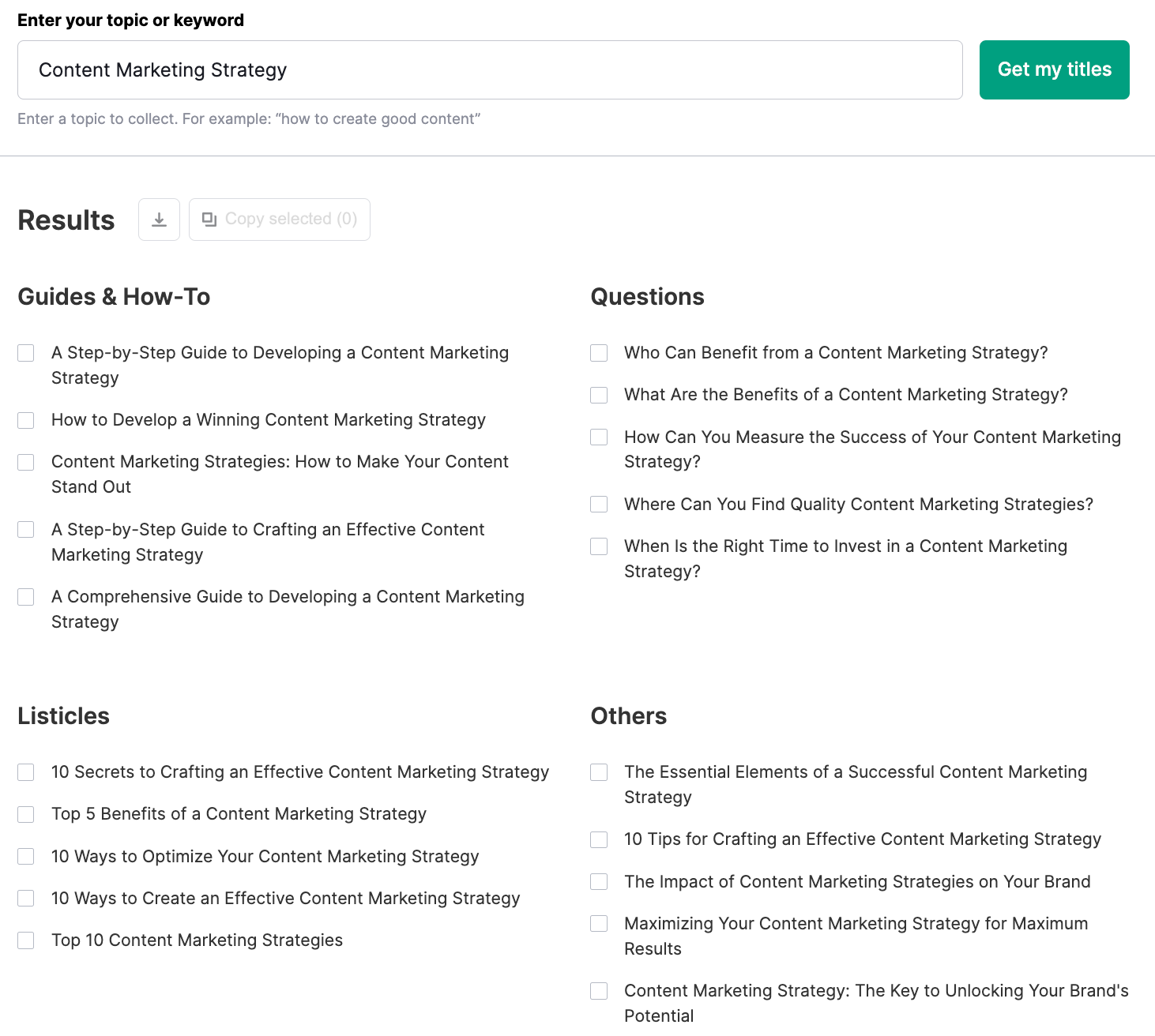Check 'Top 10 Content Marketing Strategies' title

point(26,940)
